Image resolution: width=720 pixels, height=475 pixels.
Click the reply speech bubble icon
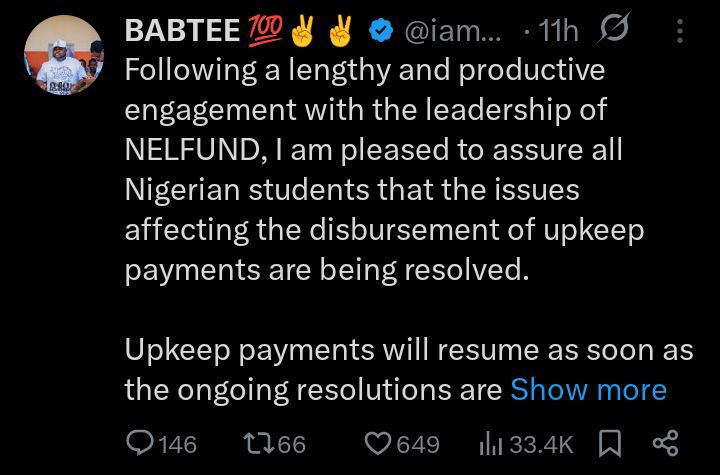[x=140, y=443]
